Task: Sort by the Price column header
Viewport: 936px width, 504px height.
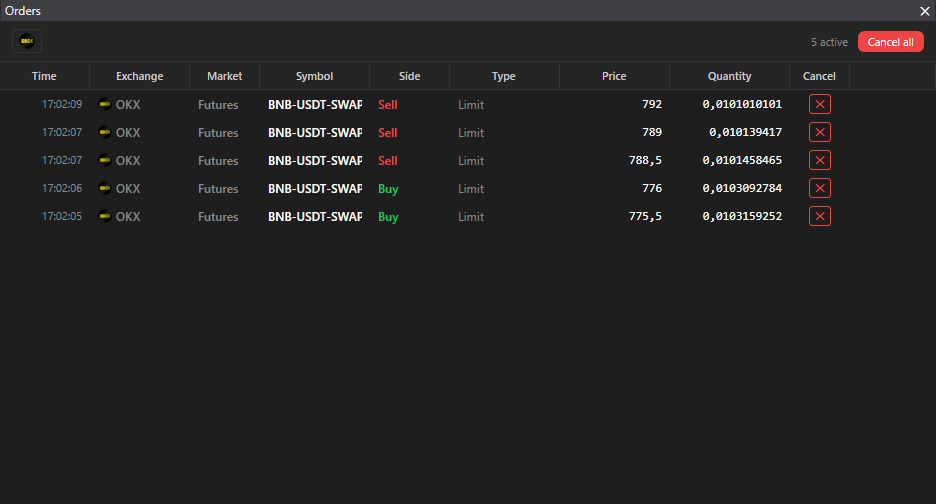Action: coord(614,76)
